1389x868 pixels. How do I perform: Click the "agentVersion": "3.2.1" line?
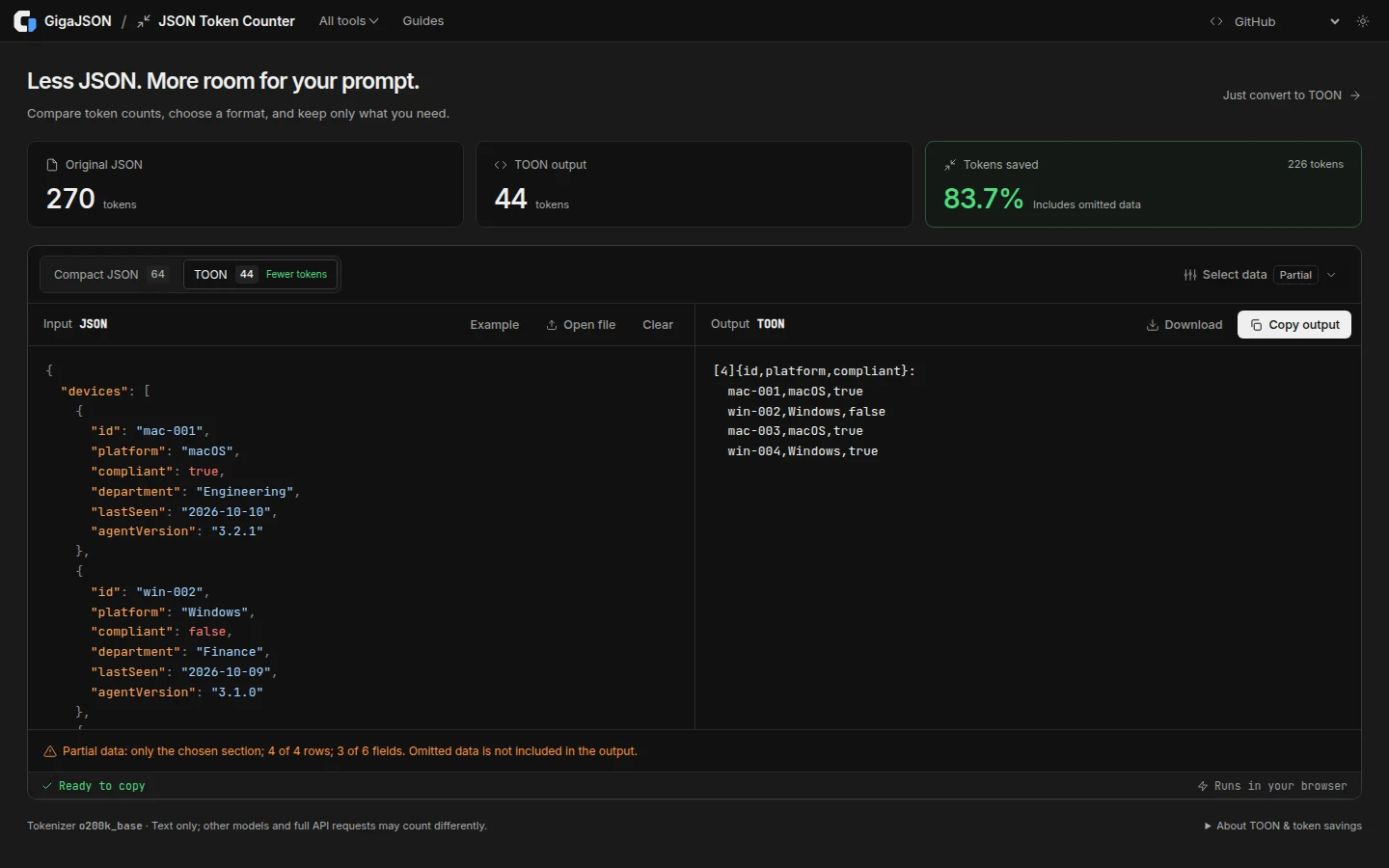(x=177, y=531)
